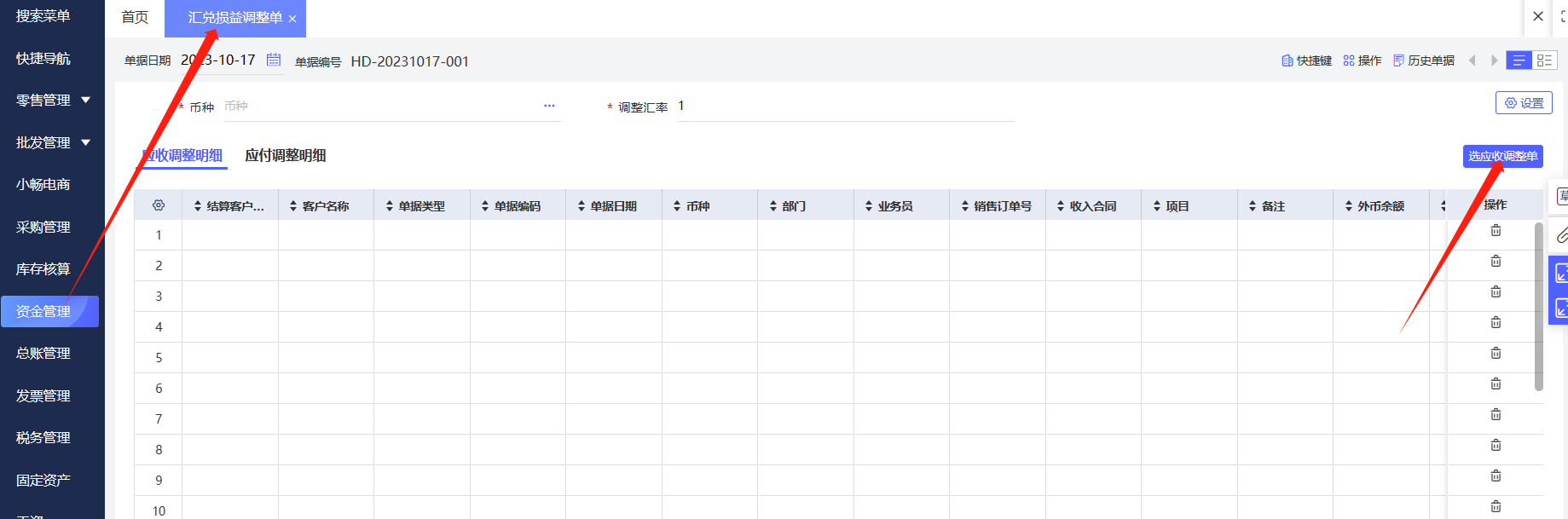The width and height of the screenshot is (1568, 519).
Task: Go to next document arrow
Action: pos(1494,61)
